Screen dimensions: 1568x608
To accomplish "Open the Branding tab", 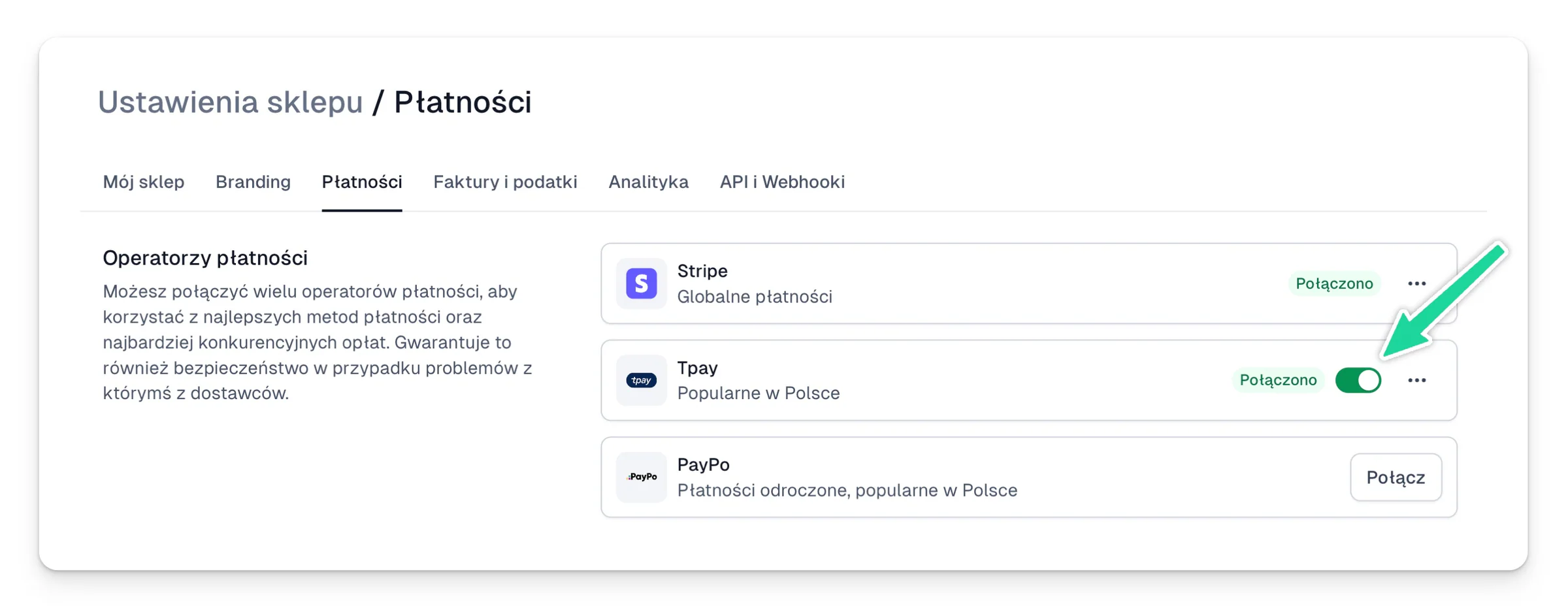I will point(253,182).
